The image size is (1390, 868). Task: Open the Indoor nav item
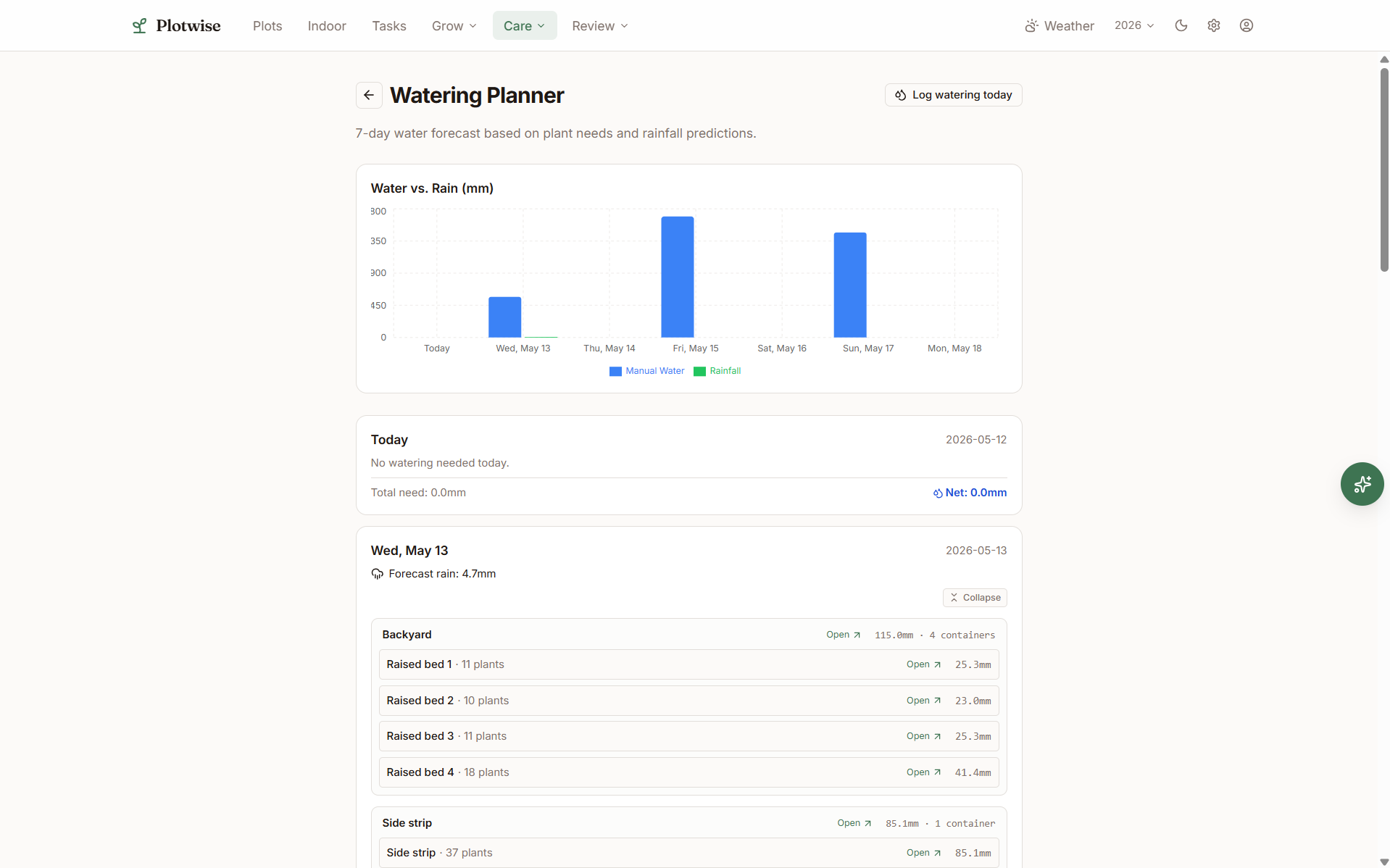pyautogui.click(x=327, y=26)
